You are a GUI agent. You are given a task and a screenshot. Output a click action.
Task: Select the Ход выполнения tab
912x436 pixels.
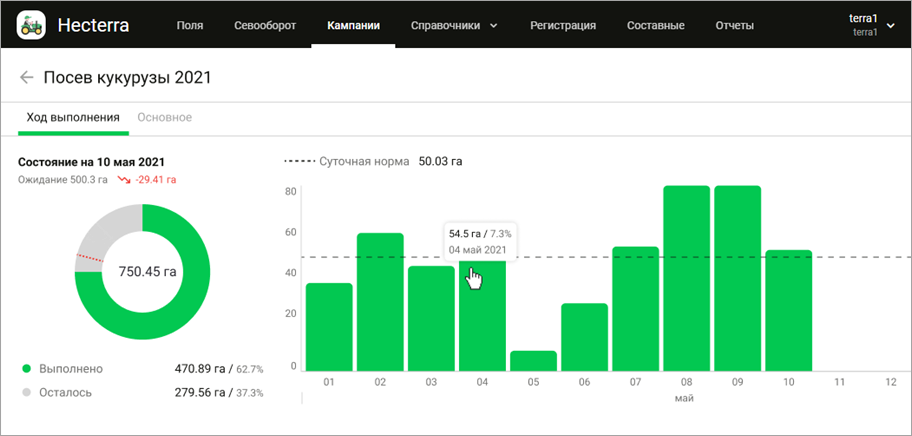click(73, 117)
